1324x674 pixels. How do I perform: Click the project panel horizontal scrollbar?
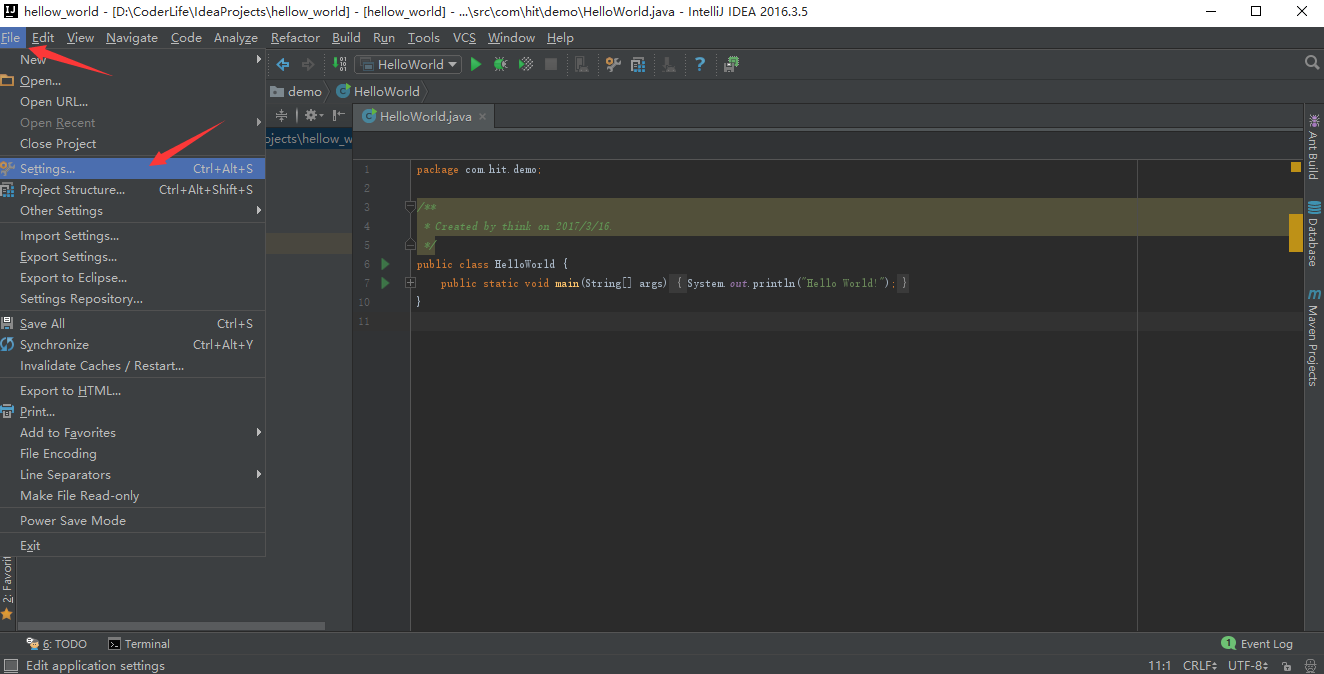[x=172, y=626]
